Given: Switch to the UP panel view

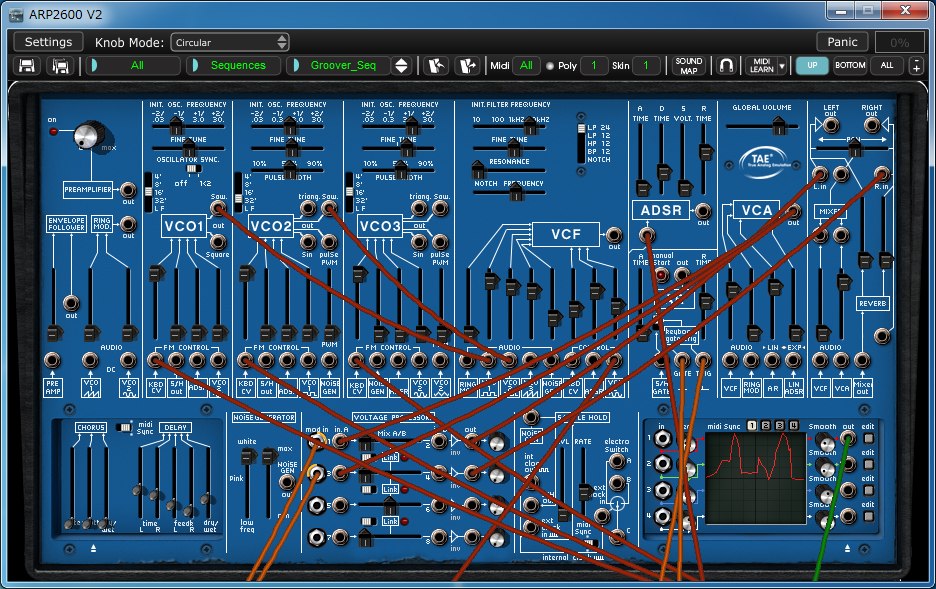Looking at the screenshot, I should point(812,66).
